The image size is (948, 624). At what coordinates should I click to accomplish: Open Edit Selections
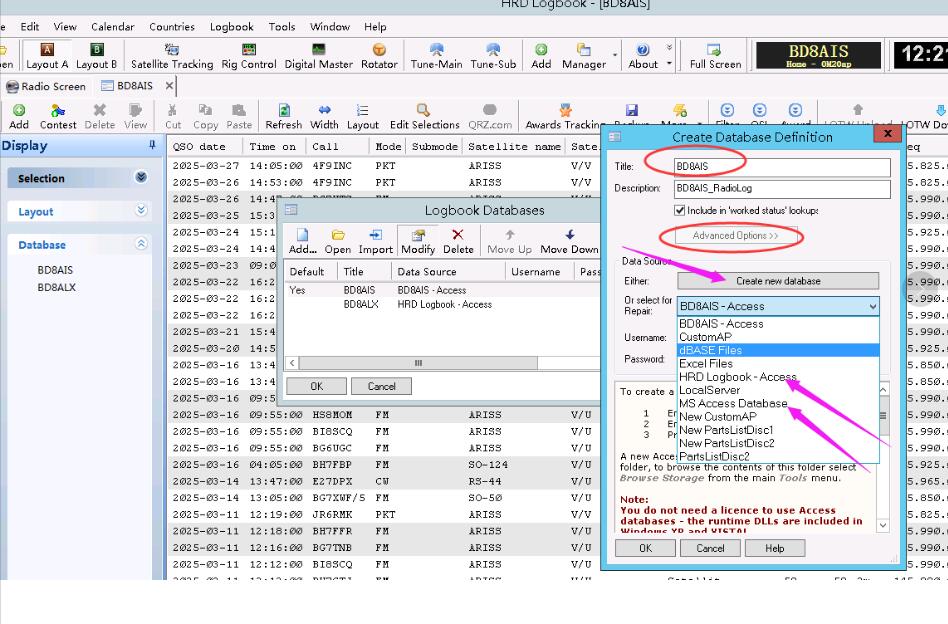pyautogui.click(x=424, y=117)
